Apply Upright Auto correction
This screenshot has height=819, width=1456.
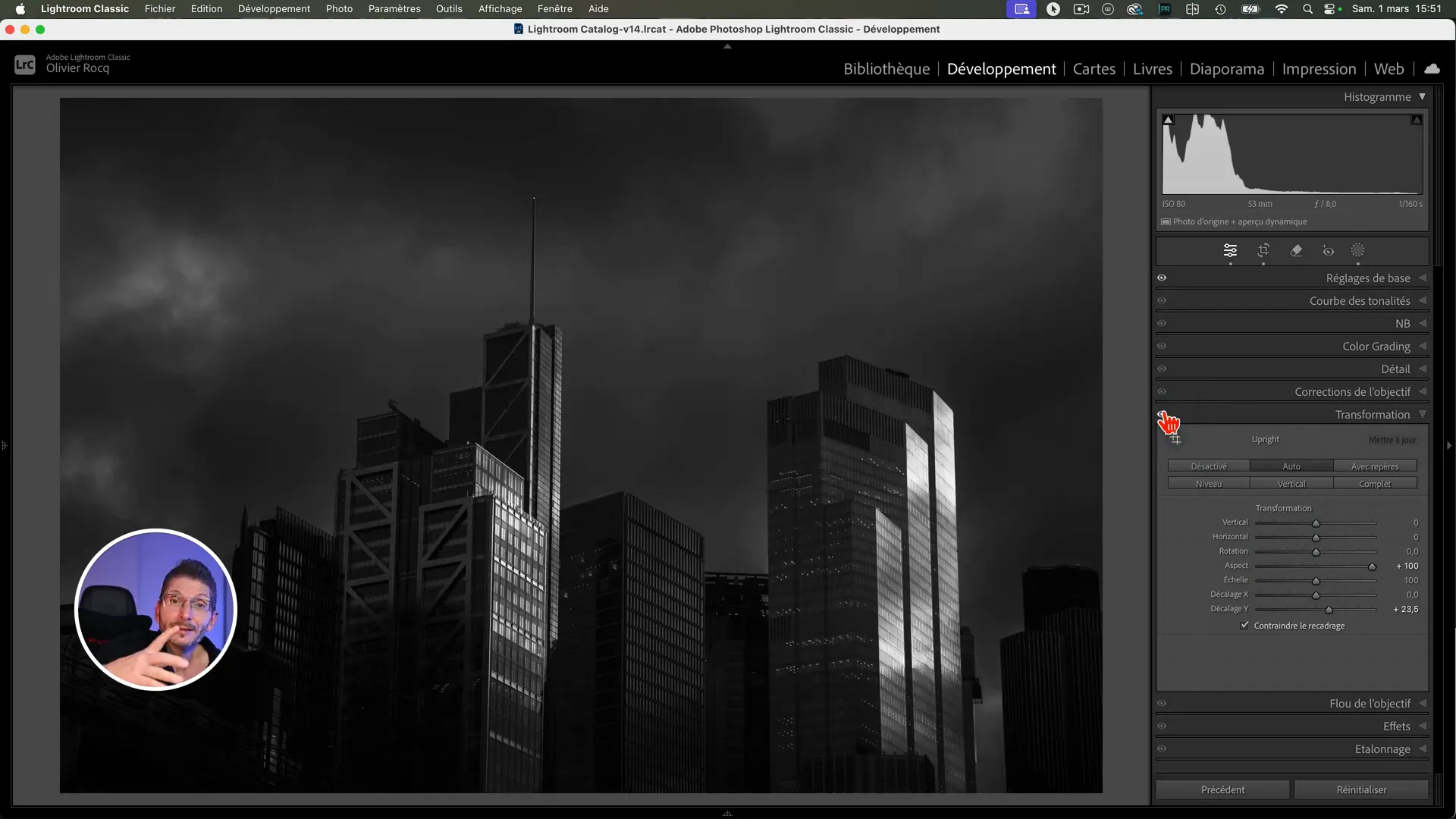coord(1291,466)
